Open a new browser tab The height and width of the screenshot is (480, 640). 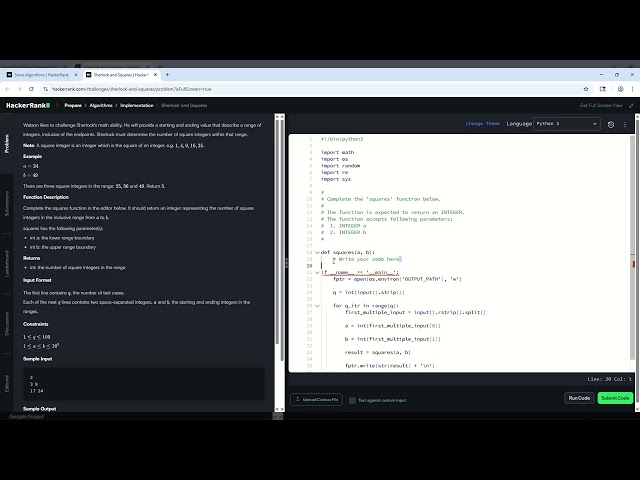[167, 75]
